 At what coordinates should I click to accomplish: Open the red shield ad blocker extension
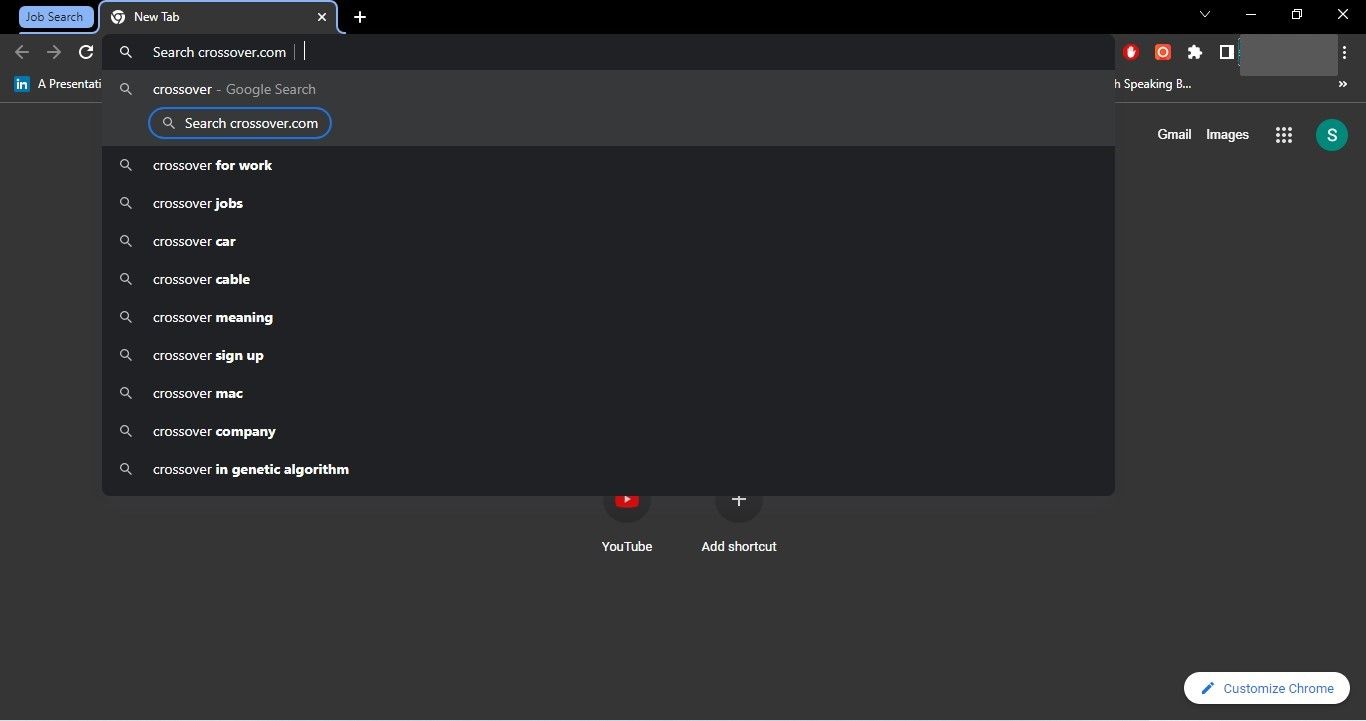pyautogui.click(x=1131, y=52)
